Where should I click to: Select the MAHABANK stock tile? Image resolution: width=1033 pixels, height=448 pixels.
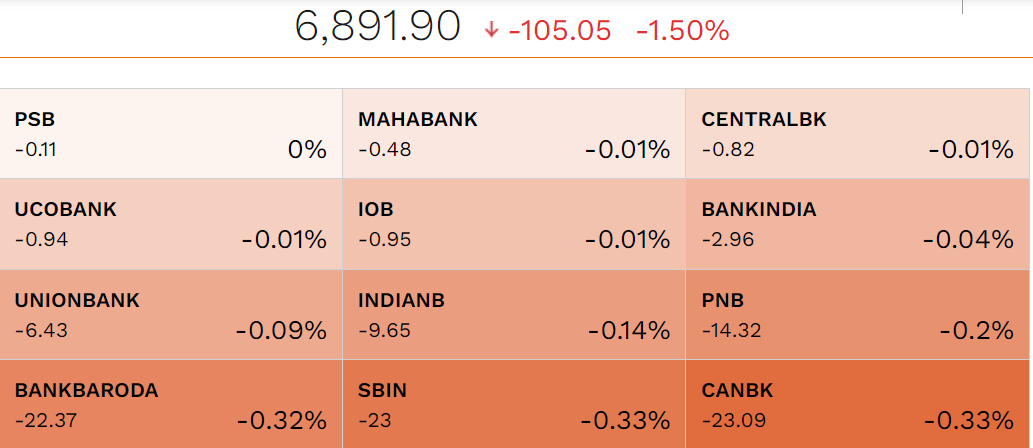click(513, 134)
